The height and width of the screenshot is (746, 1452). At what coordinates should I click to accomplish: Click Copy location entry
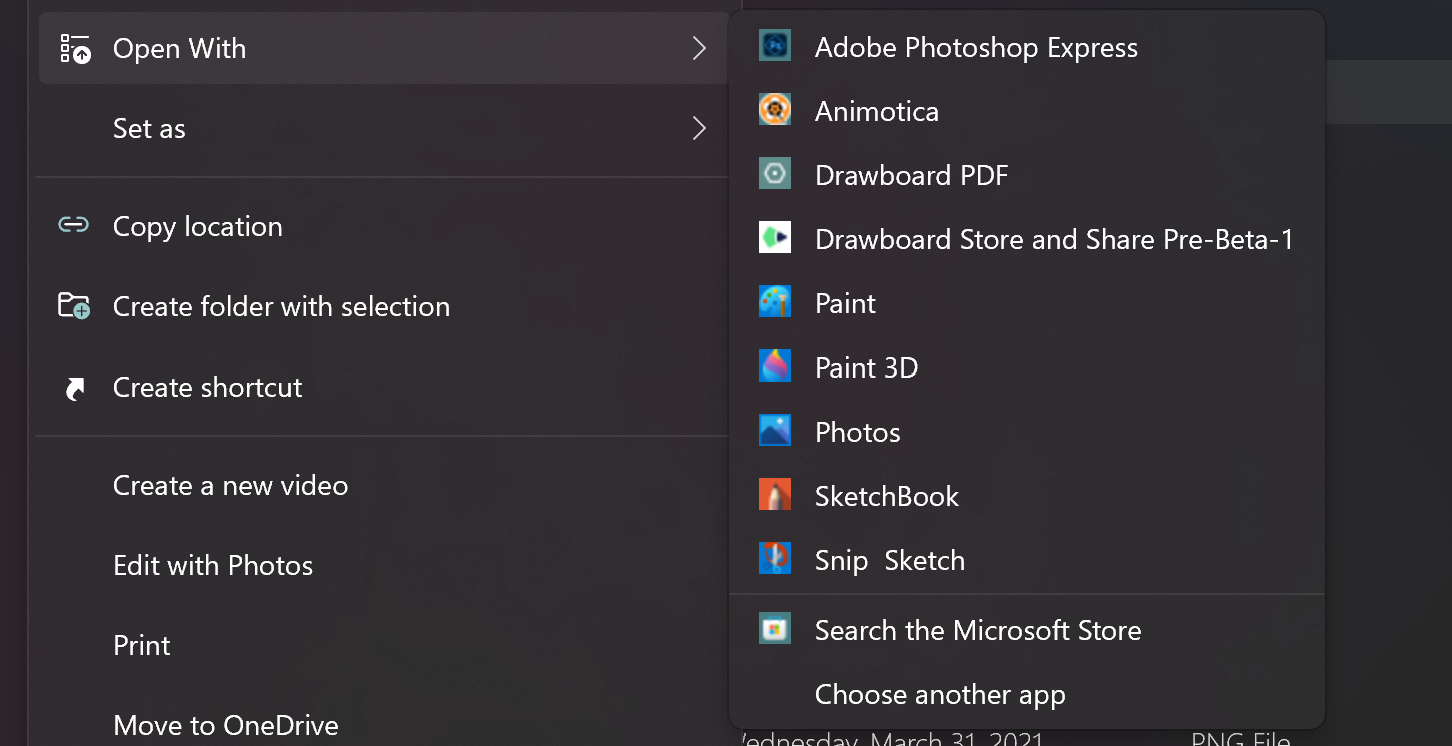pos(384,226)
